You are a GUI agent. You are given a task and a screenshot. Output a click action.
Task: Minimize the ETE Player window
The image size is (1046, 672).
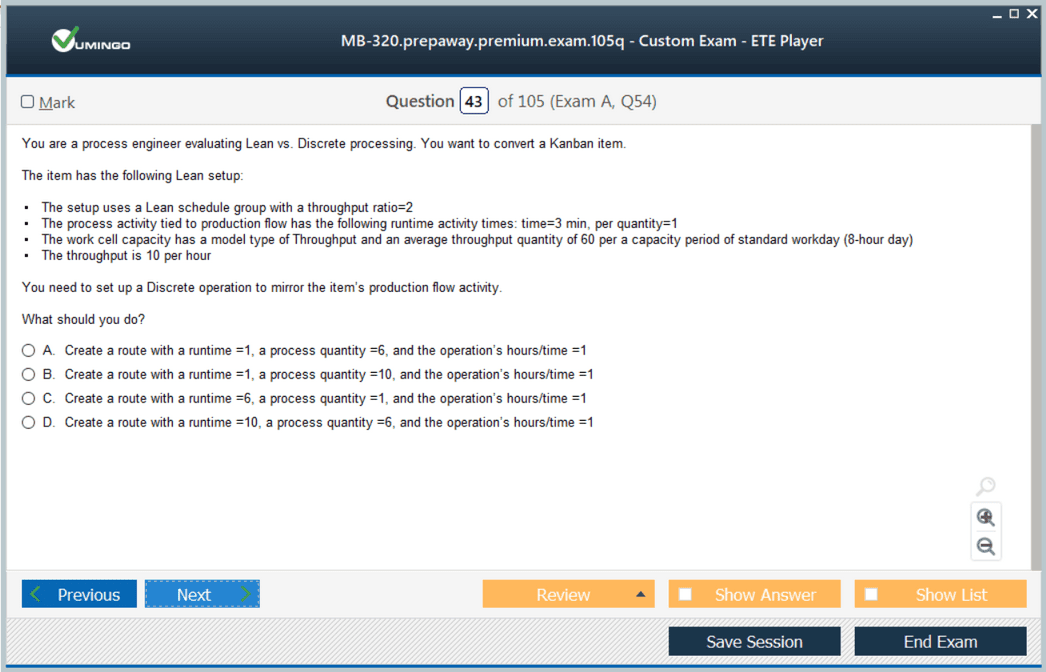997,15
